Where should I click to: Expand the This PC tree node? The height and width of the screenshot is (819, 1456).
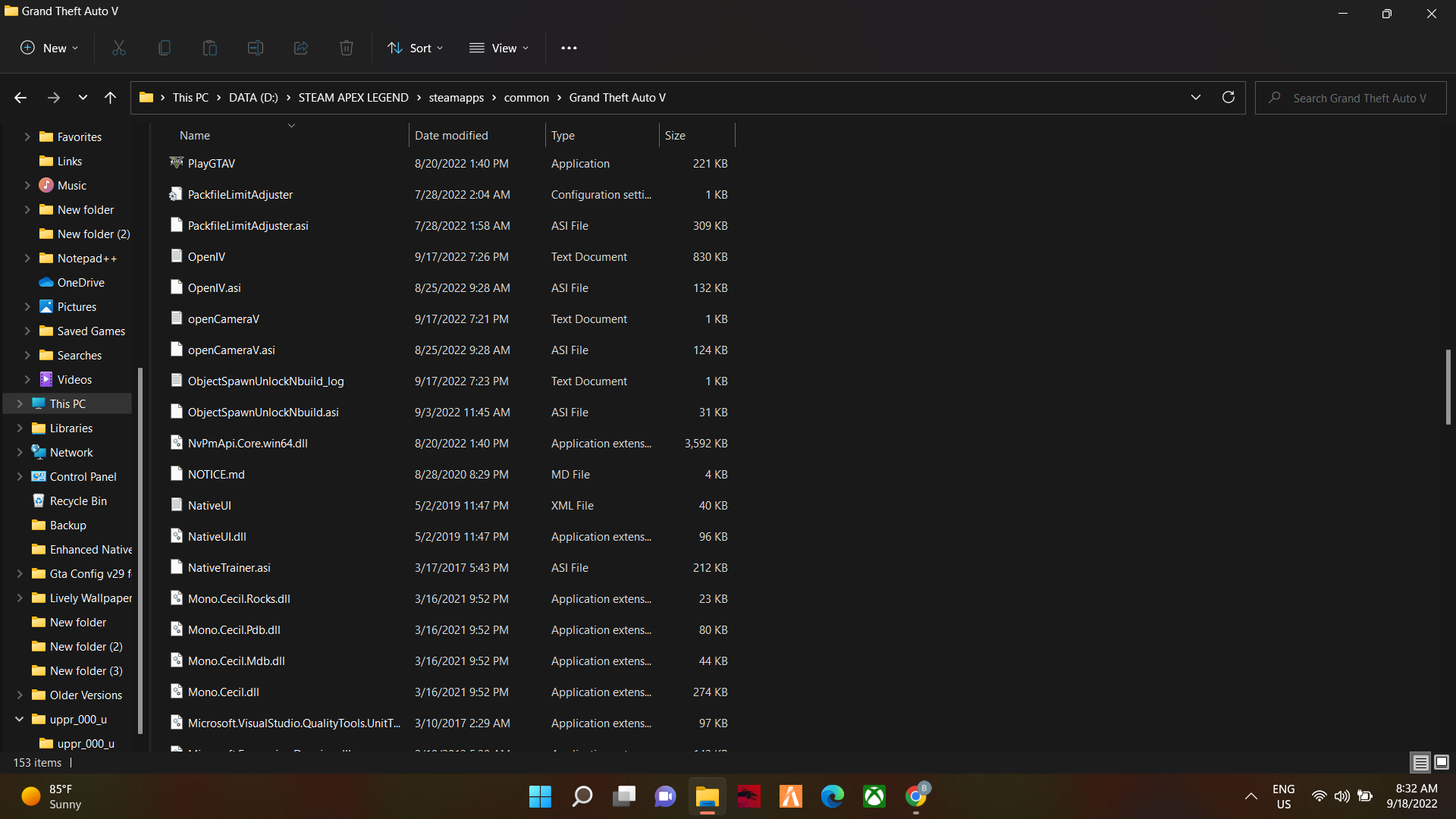coord(20,404)
